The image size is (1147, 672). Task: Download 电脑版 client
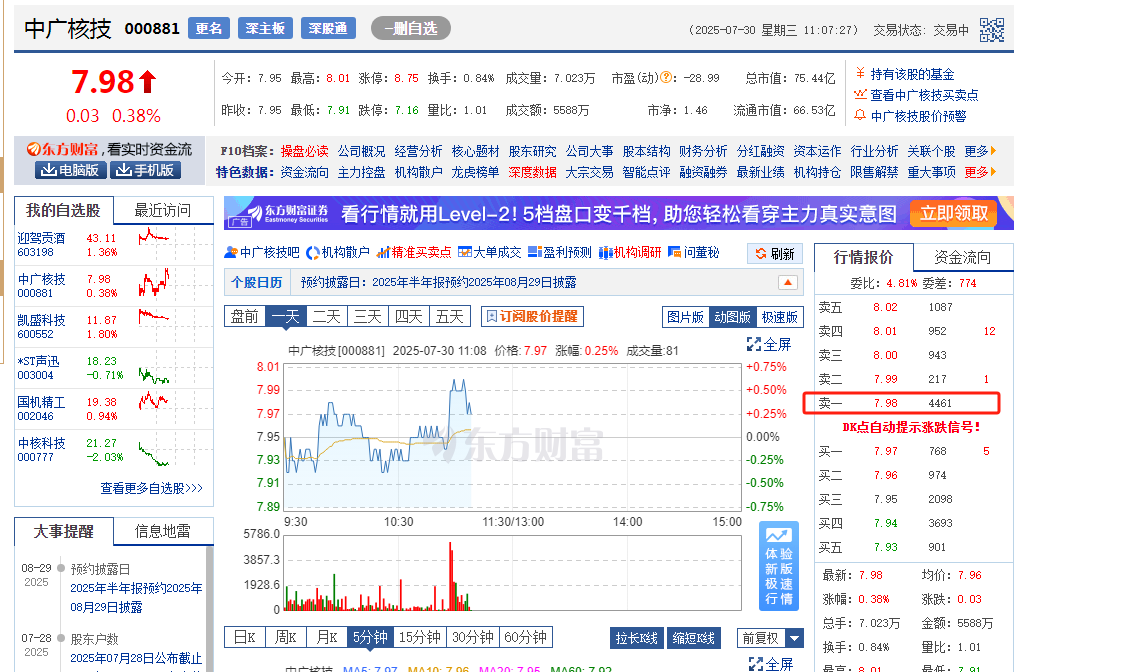(x=70, y=170)
